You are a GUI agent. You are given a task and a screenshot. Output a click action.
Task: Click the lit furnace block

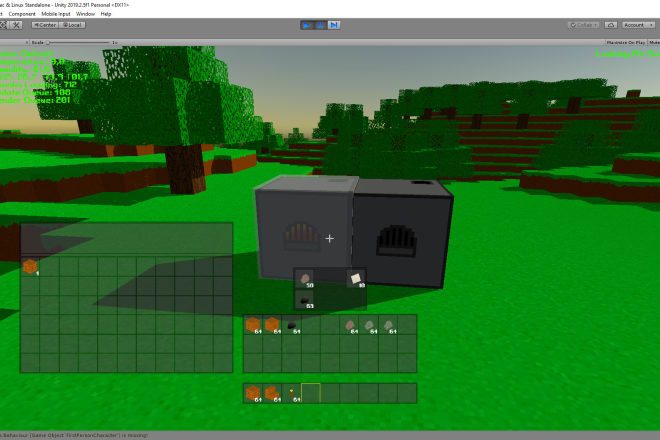click(x=305, y=227)
